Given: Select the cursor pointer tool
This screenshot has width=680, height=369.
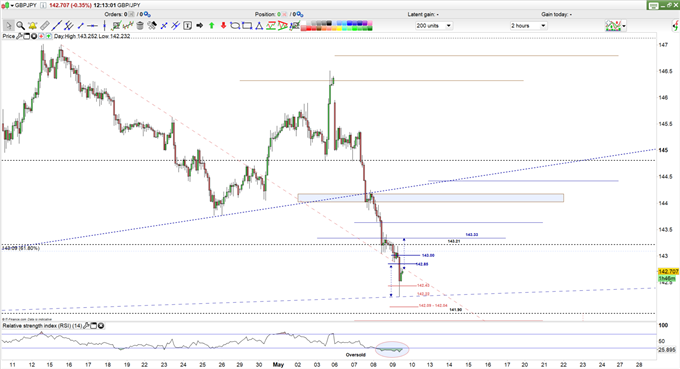Looking at the screenshot, I should (x=8, y=26).
